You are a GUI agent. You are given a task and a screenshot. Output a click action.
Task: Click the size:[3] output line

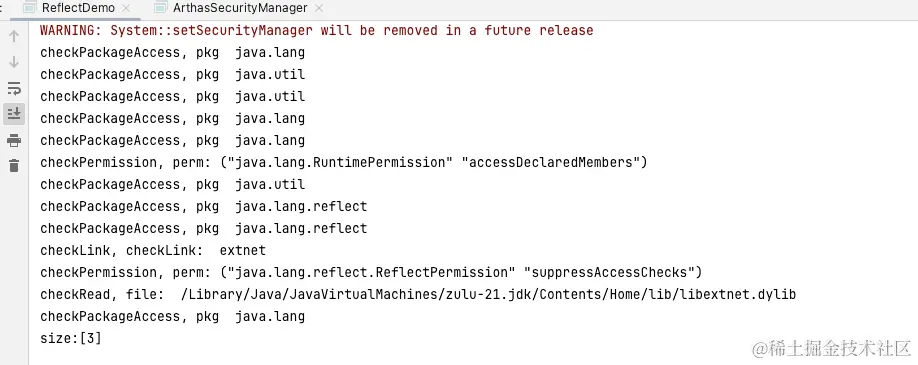click(x=71, y=338)
